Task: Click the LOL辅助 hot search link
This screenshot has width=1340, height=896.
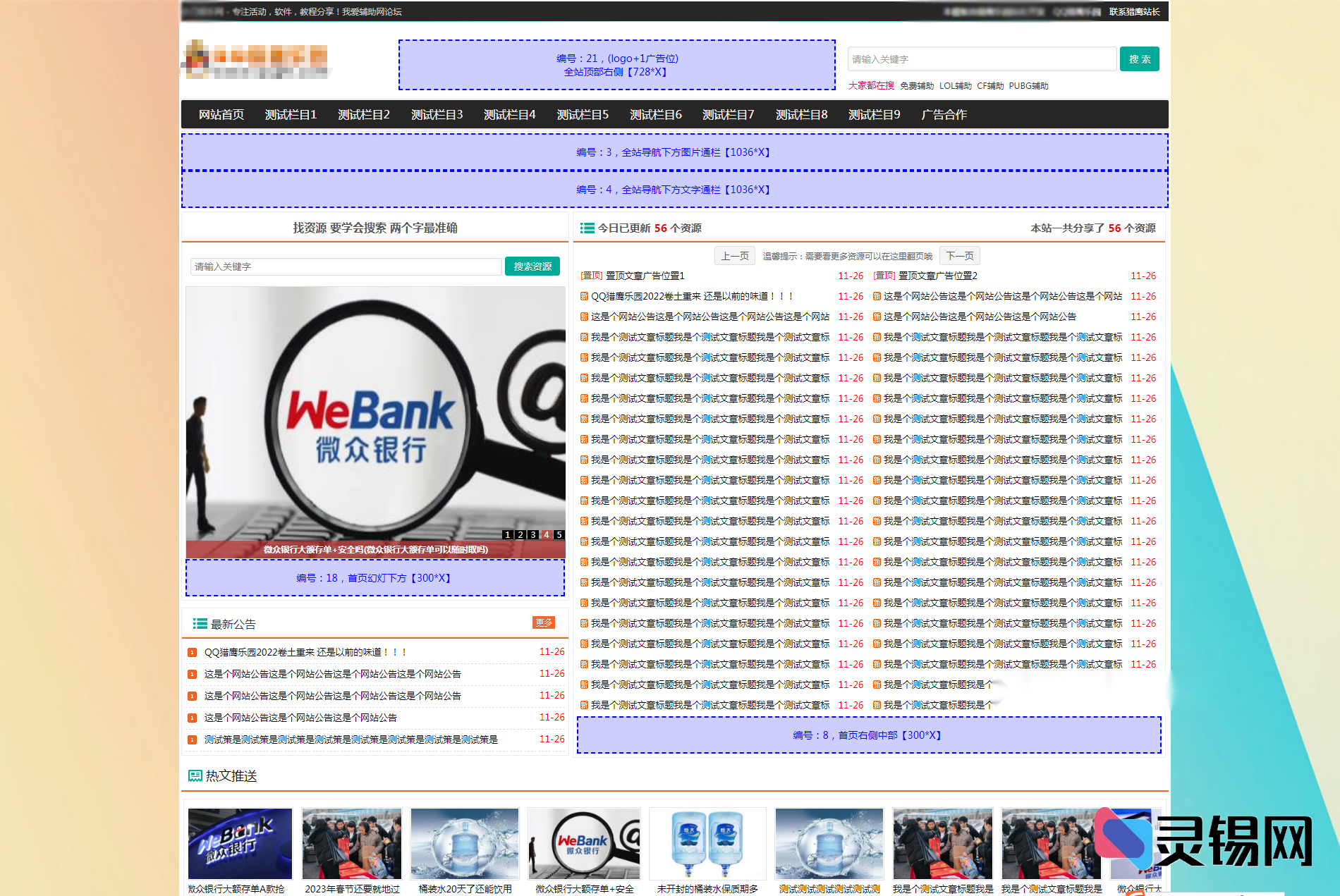Action: click(x=955, y=86)
